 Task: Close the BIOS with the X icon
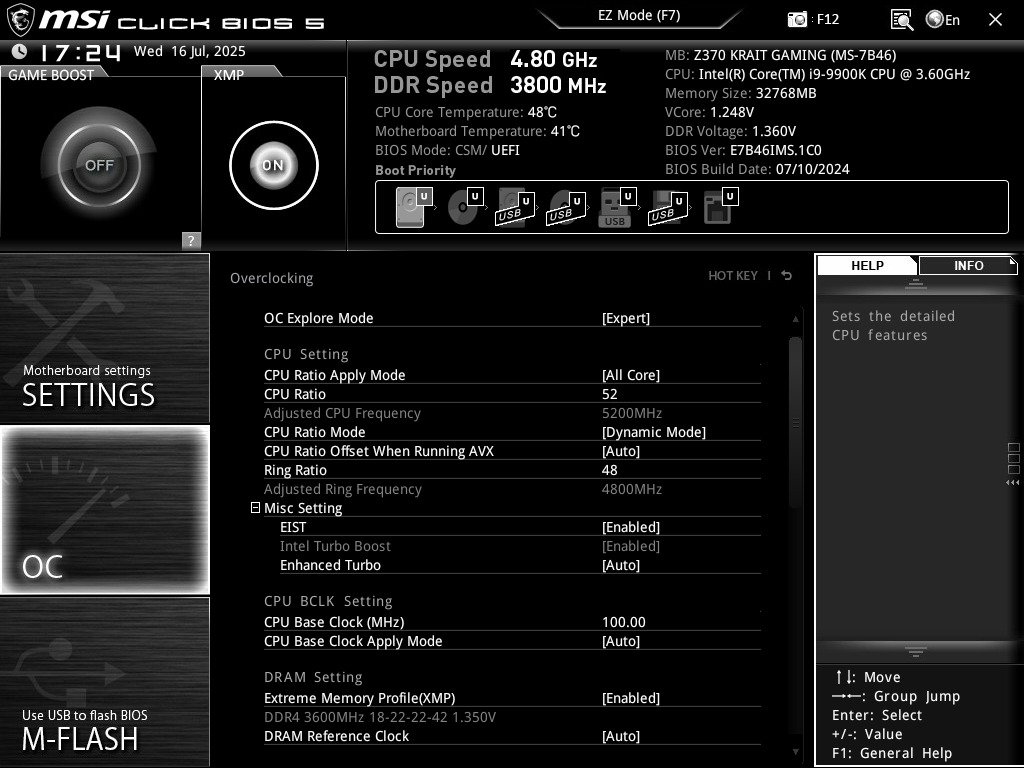tap(995, 20)
